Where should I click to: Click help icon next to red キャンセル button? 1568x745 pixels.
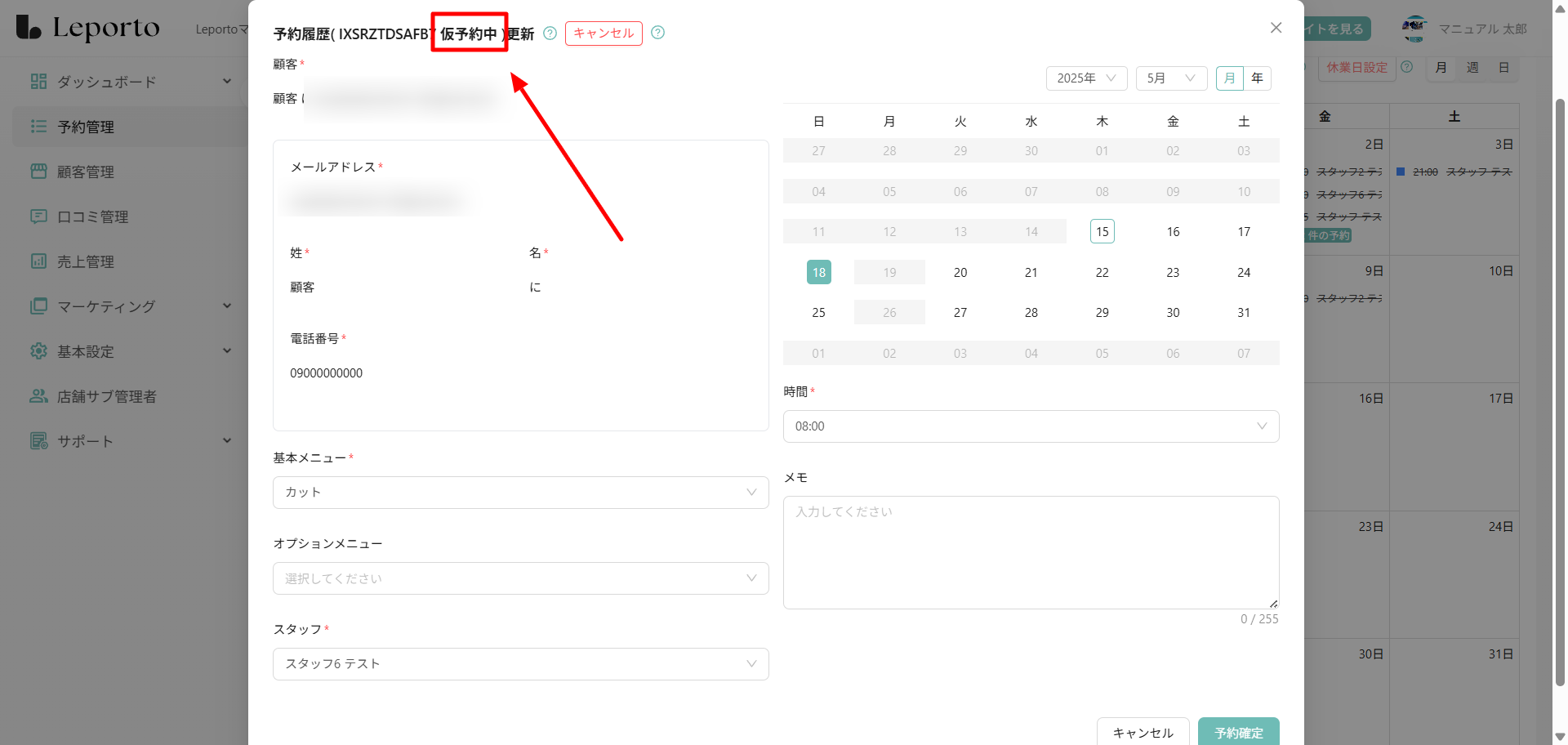[658, 33]
